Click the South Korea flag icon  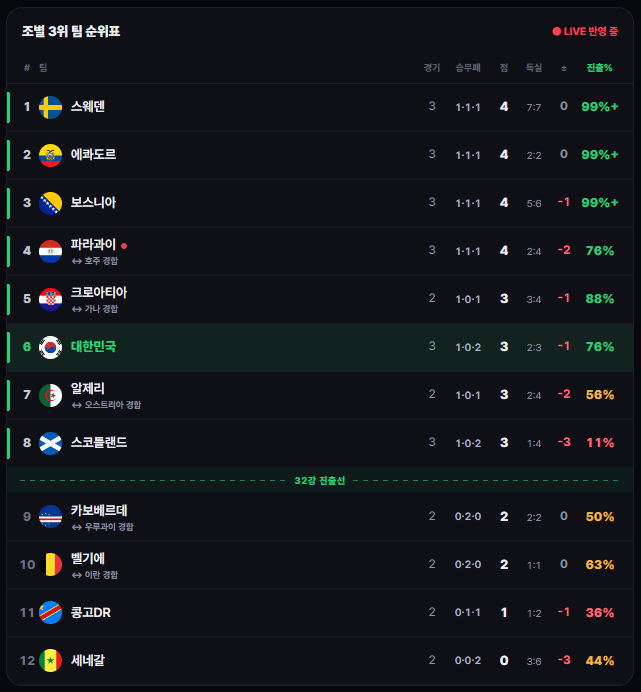tap(50, 347)
